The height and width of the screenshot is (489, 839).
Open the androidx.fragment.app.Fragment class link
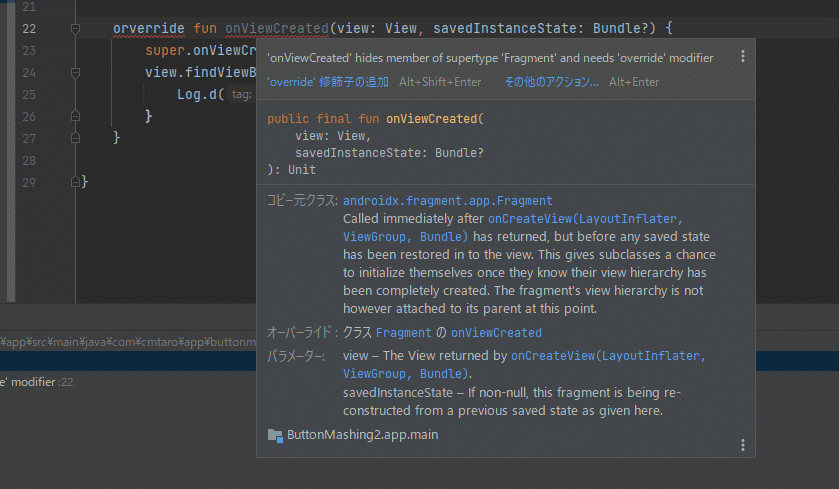pyautogui.click(x=447, y=201)
